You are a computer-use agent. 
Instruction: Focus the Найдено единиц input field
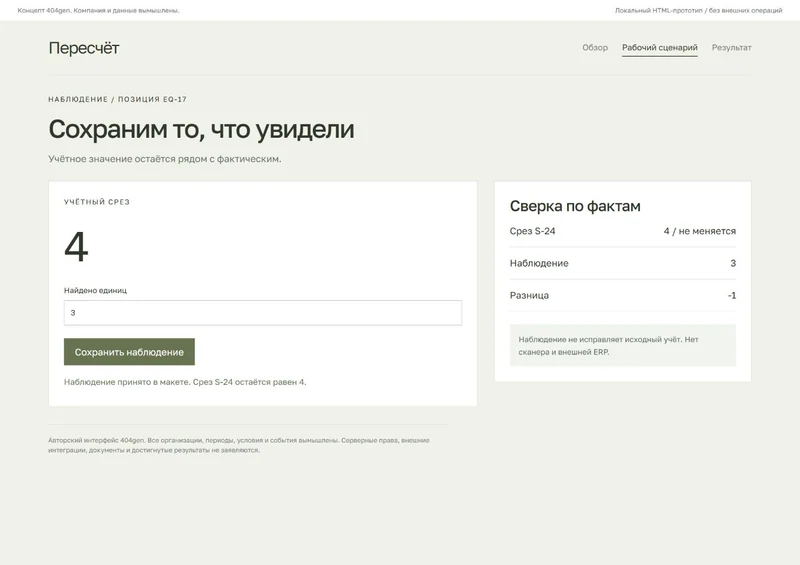pyautogui.click(x=263, y=313)
